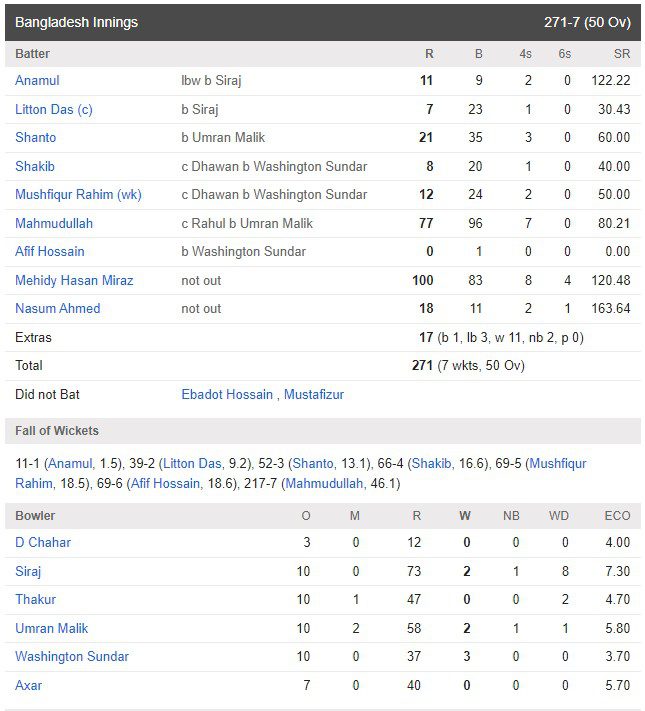Select D Chahar in bowler table
This screenshot has height=711, width=645.
coord(43,542)
